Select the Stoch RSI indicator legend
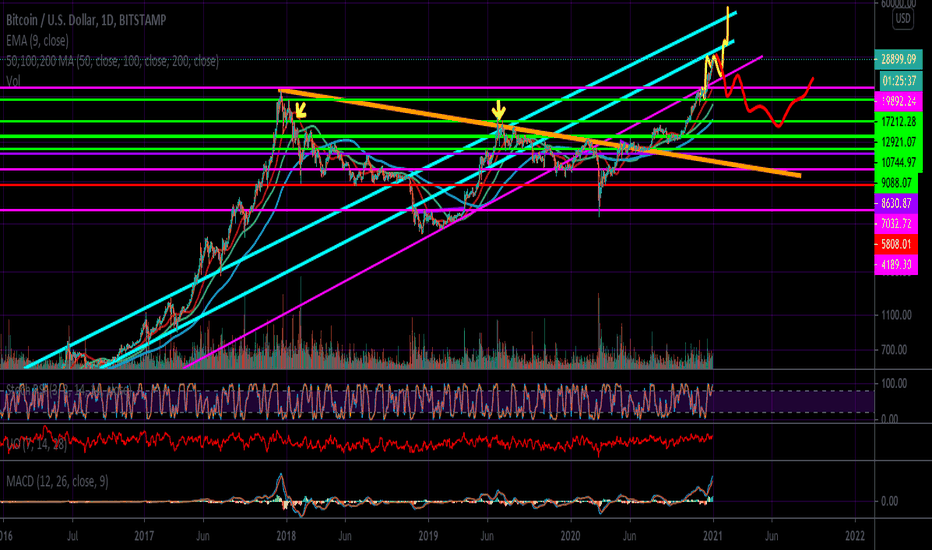The image size is (932, 550). coord(68,389)
